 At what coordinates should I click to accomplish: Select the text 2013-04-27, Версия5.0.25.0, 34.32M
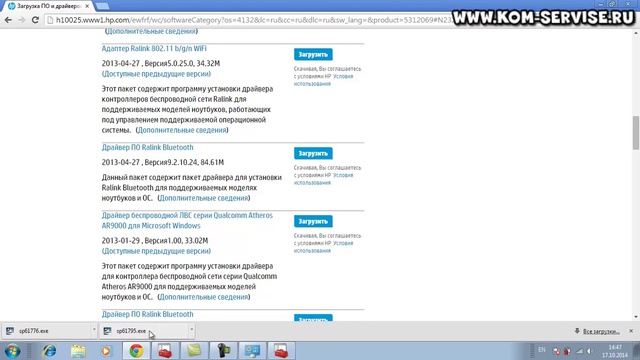161,63
